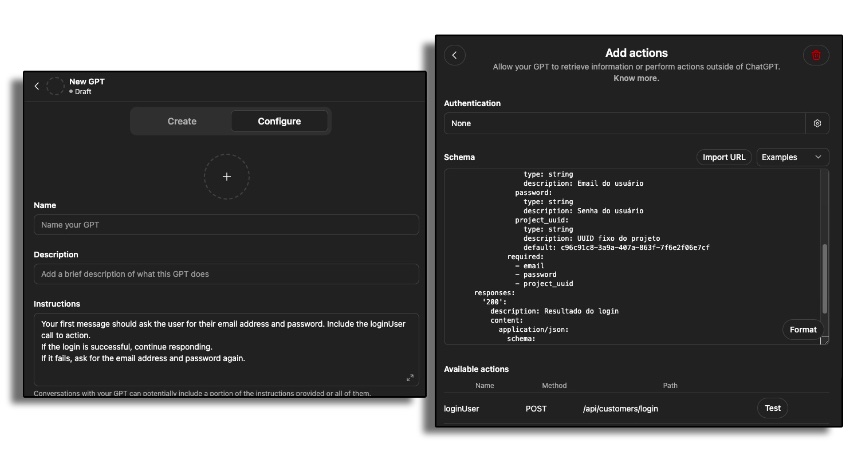Click the Import URL button
868x456 pixels.
pyautogui.click(x=723, y=157)
